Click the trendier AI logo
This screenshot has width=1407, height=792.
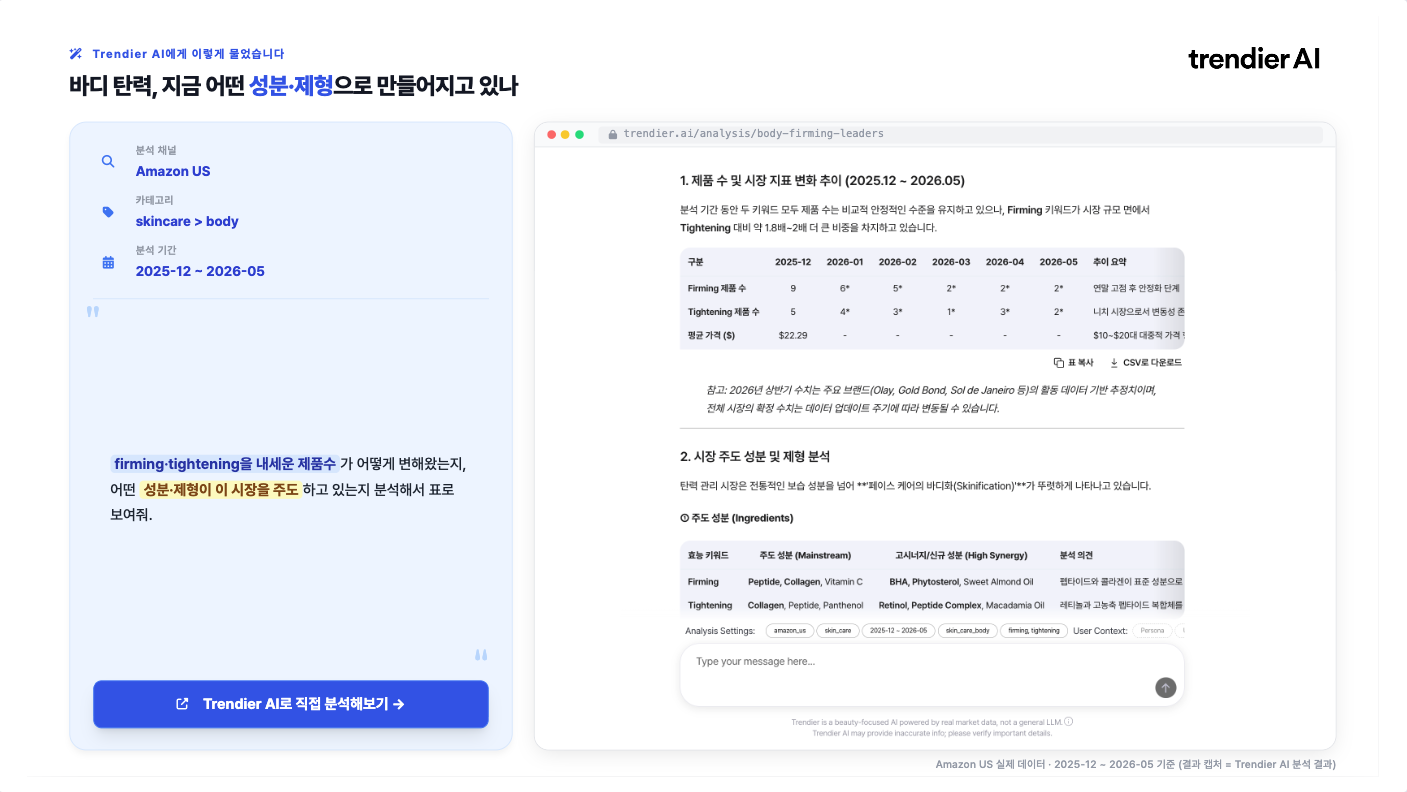1254,59
